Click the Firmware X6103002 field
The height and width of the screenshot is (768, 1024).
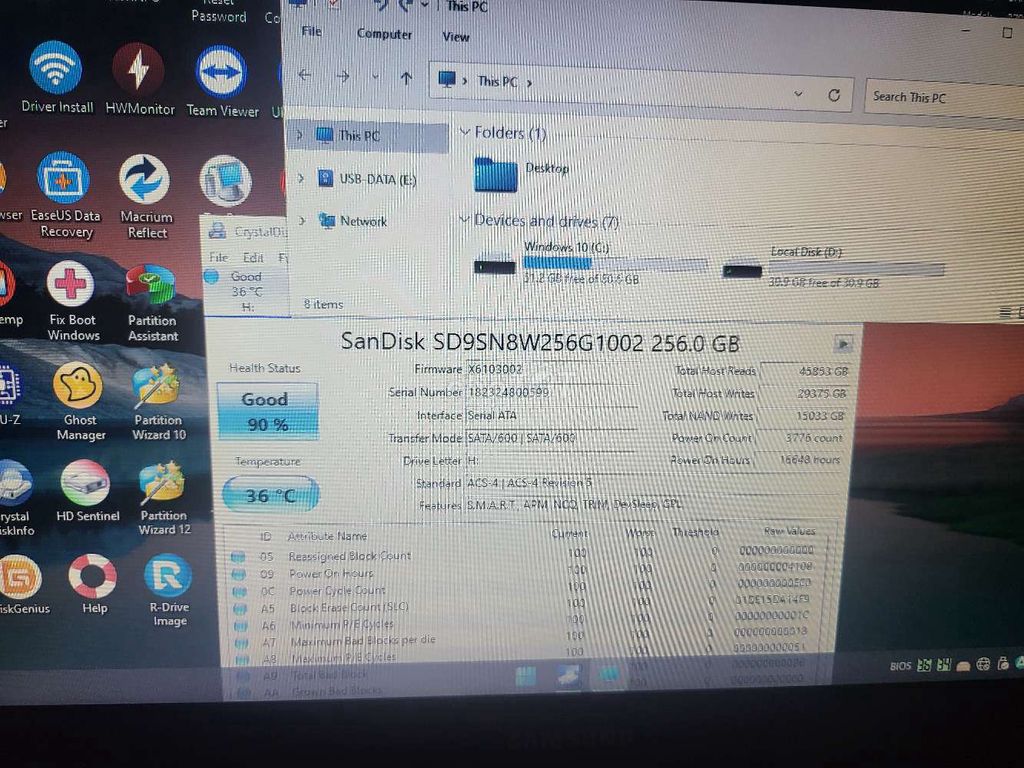tap(551, 369)
